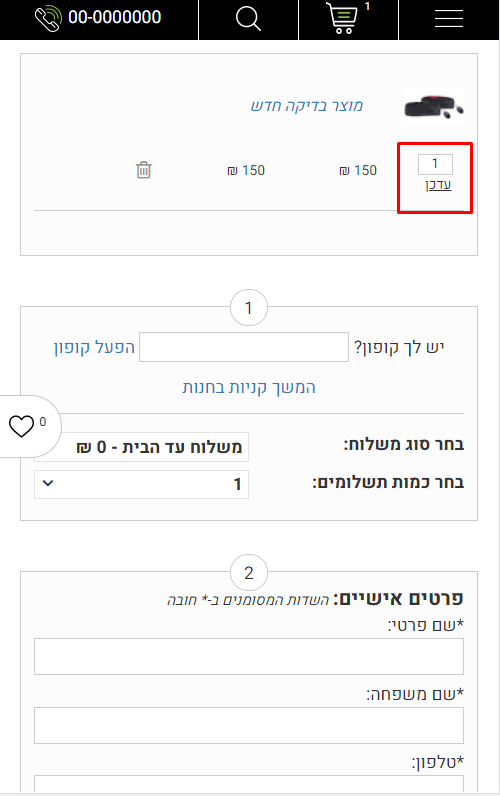Screen dimensions: 500x796
Task: Focus the last name (שם משפחה) field
Action: click(249, 725)
